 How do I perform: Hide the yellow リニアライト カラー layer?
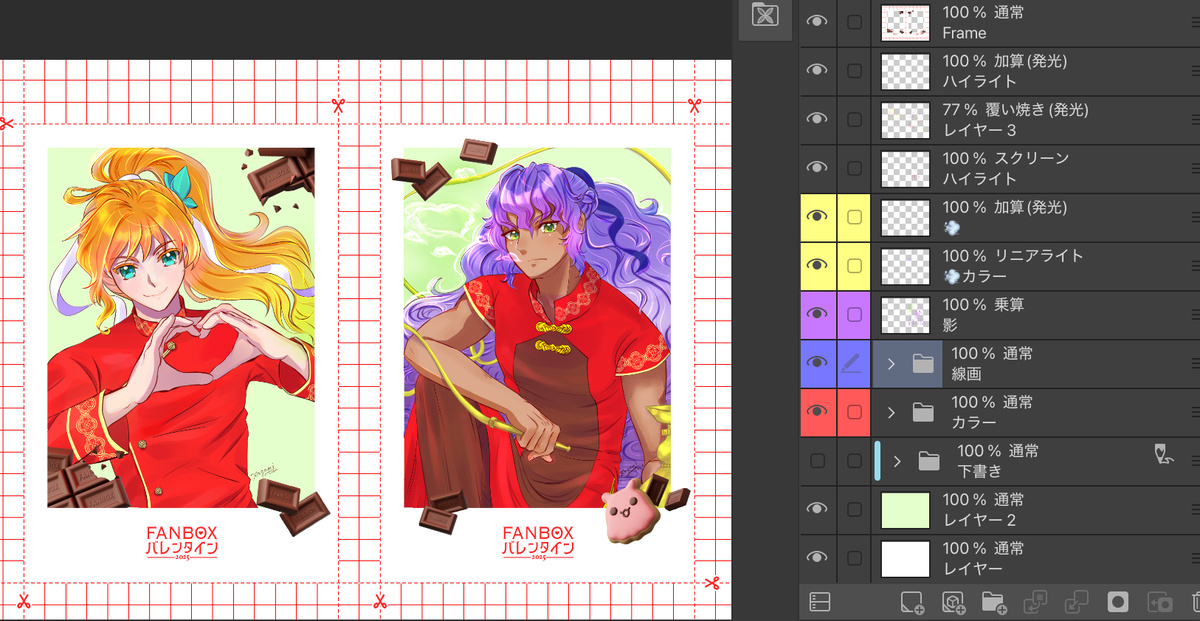click(x=817, y=265)
